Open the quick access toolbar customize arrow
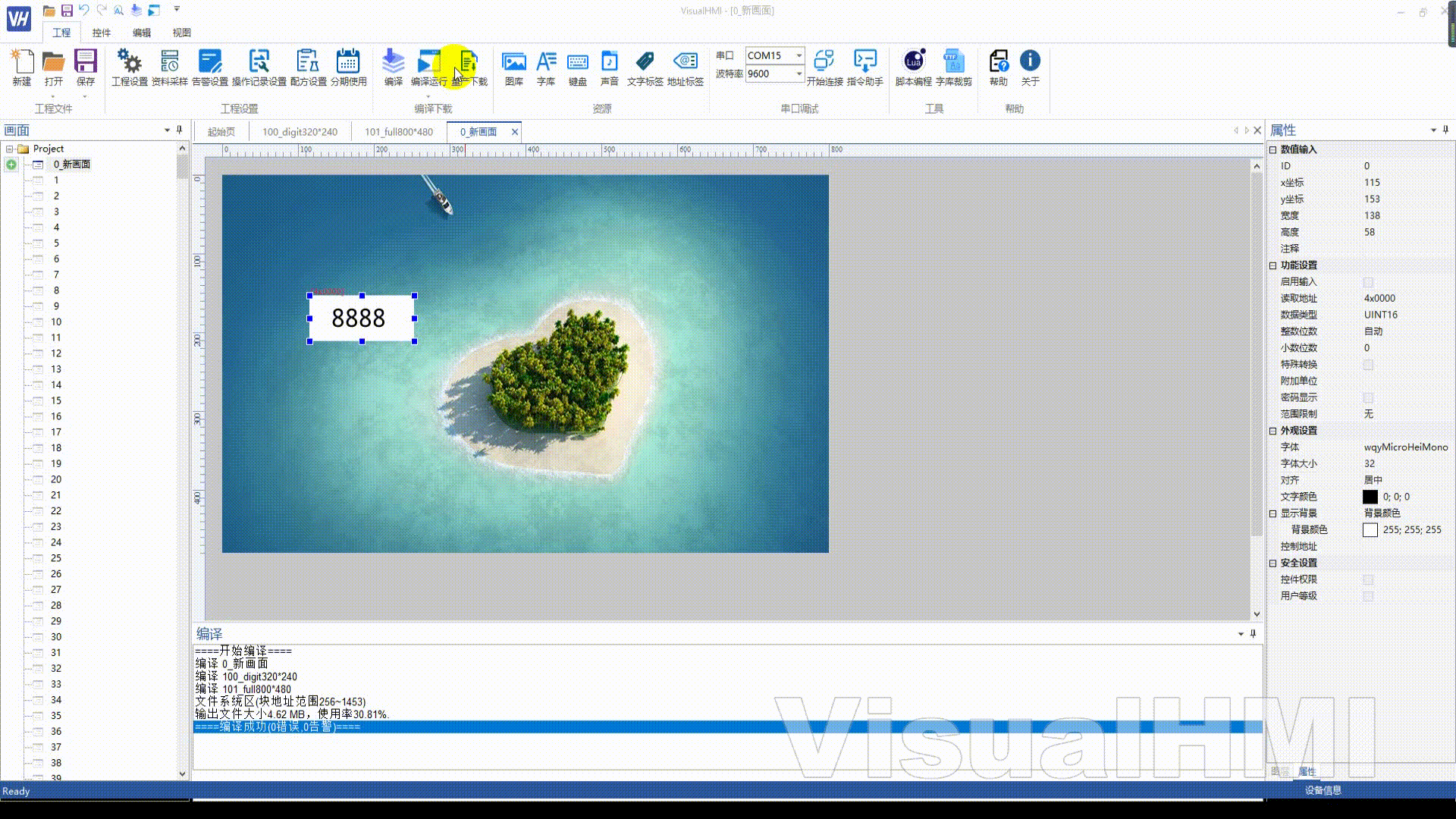Screen dimensions: 1456x819 177,10
